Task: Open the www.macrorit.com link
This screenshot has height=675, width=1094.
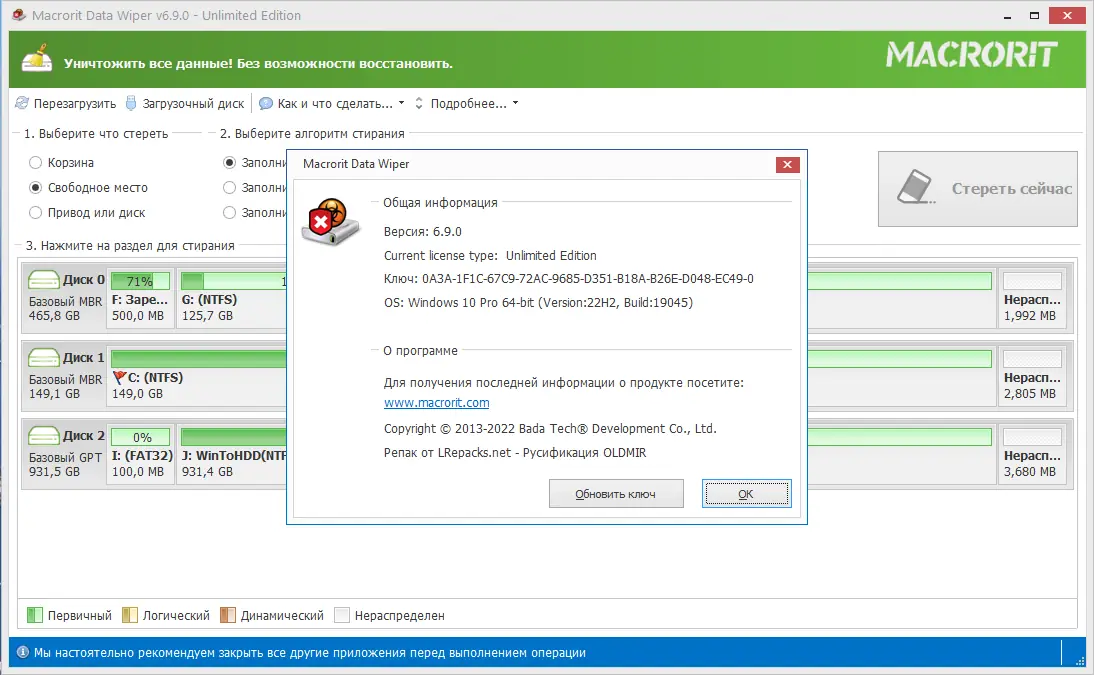Action: point(437,402)
